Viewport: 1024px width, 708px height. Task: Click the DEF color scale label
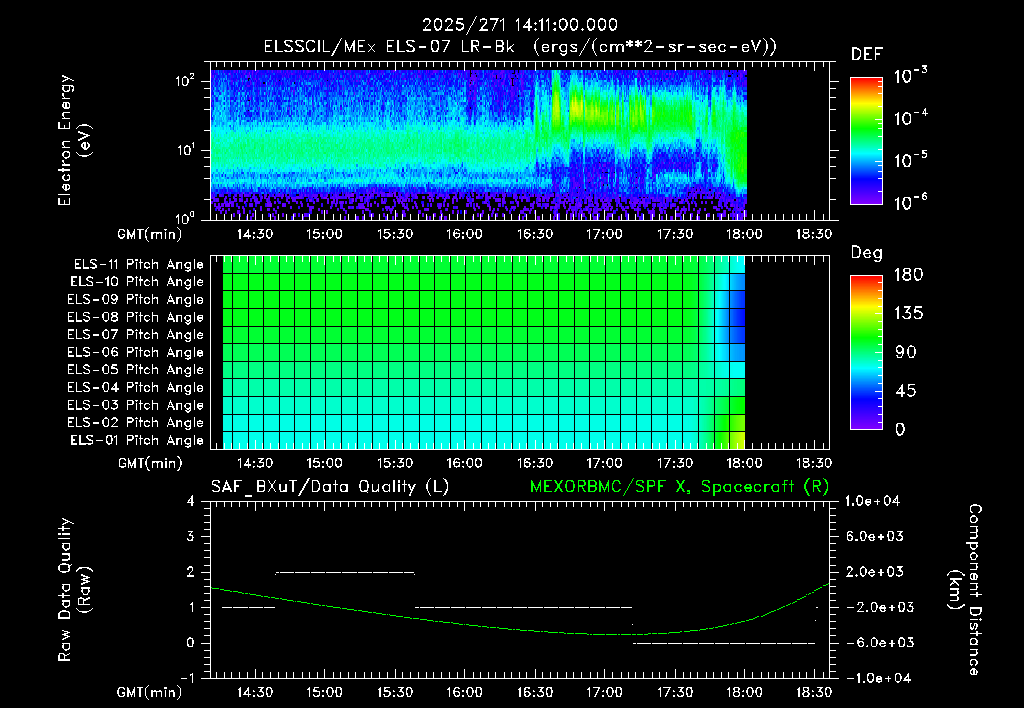[x=866, y=55]
